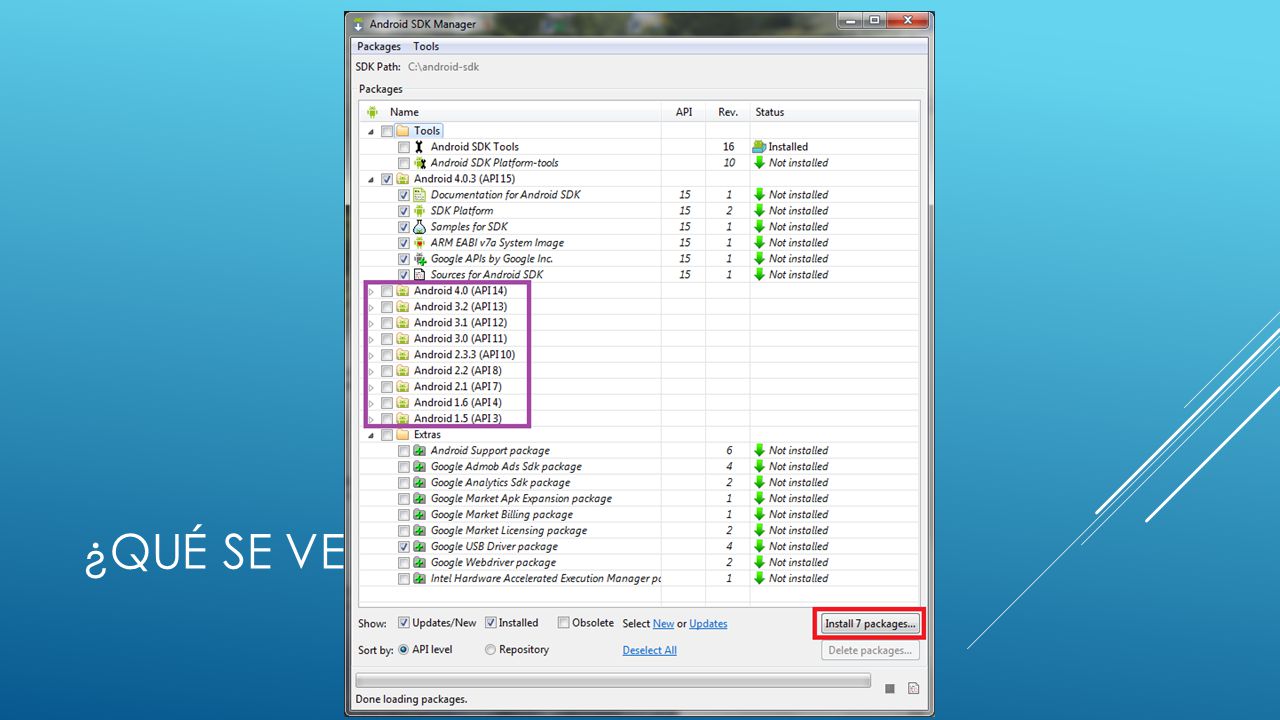Click the Install 7 packages button
This screenshot has width=1280, height=720.
(870, 624)
